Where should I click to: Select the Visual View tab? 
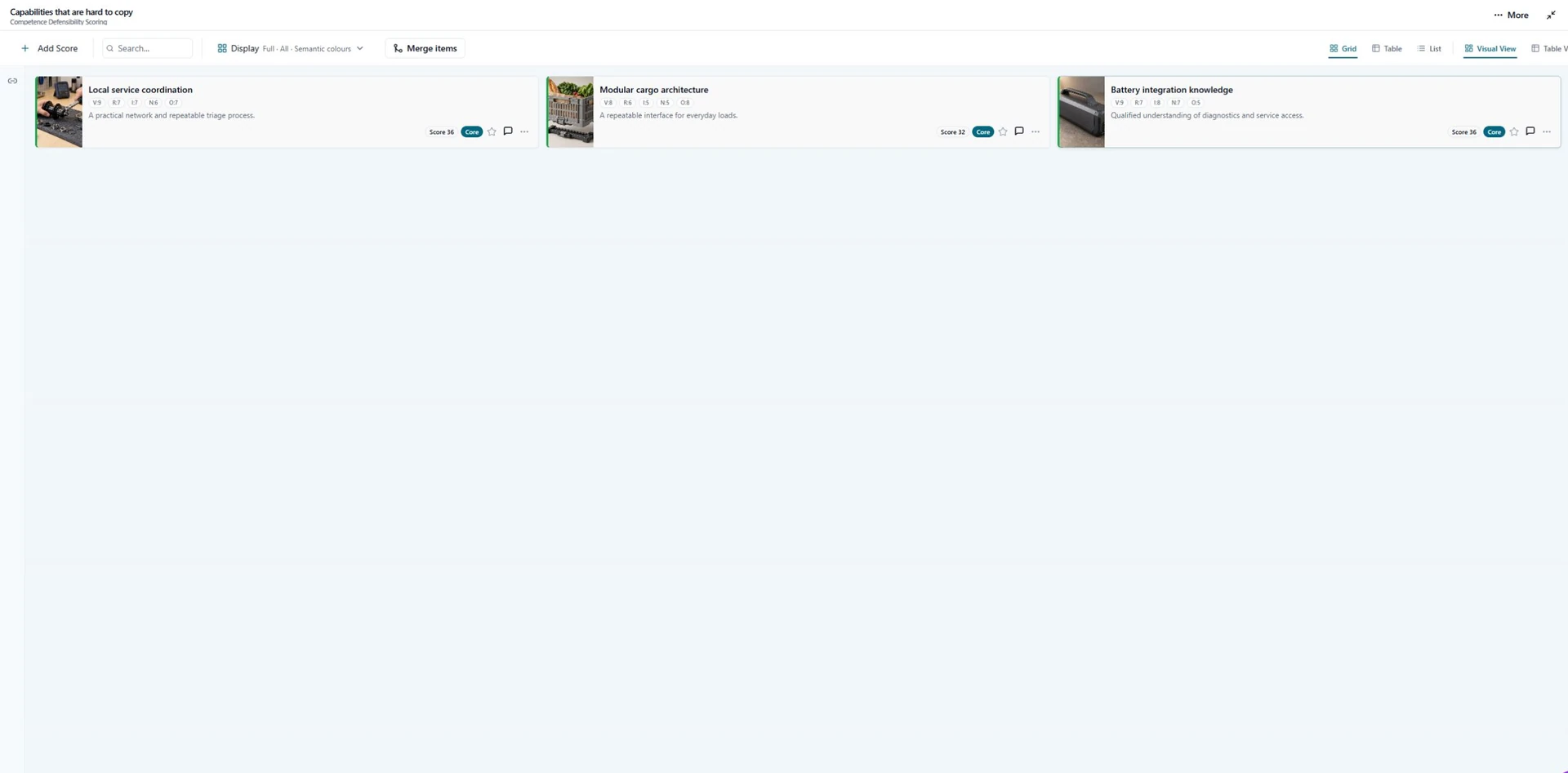click(1490, 49)
